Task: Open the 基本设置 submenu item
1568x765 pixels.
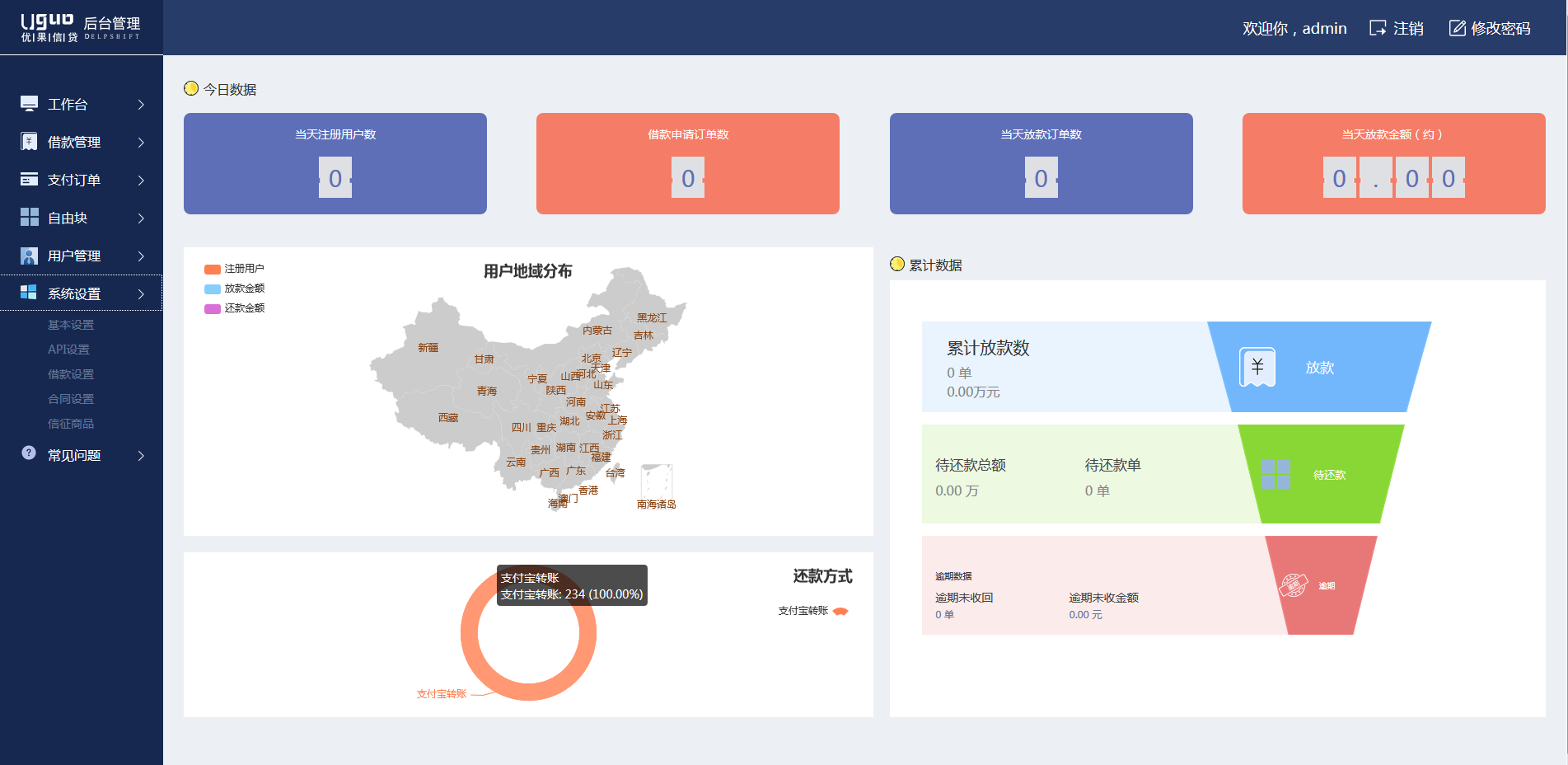Action: coord(71,325)
